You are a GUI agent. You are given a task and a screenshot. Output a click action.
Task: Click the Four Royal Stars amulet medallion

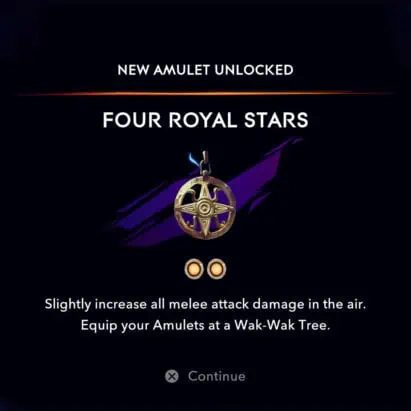(205, 208)
